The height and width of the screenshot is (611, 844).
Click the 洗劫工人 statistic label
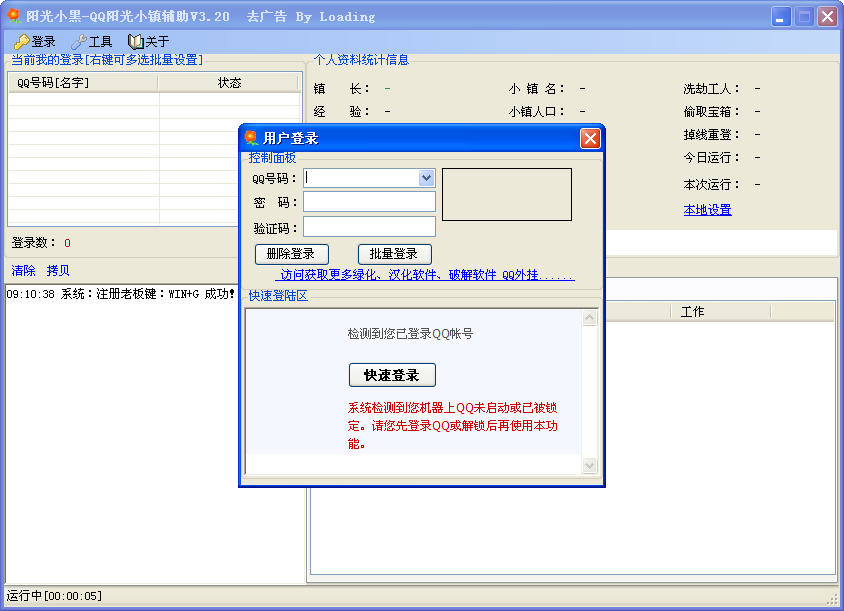click(x=711, y=89)
